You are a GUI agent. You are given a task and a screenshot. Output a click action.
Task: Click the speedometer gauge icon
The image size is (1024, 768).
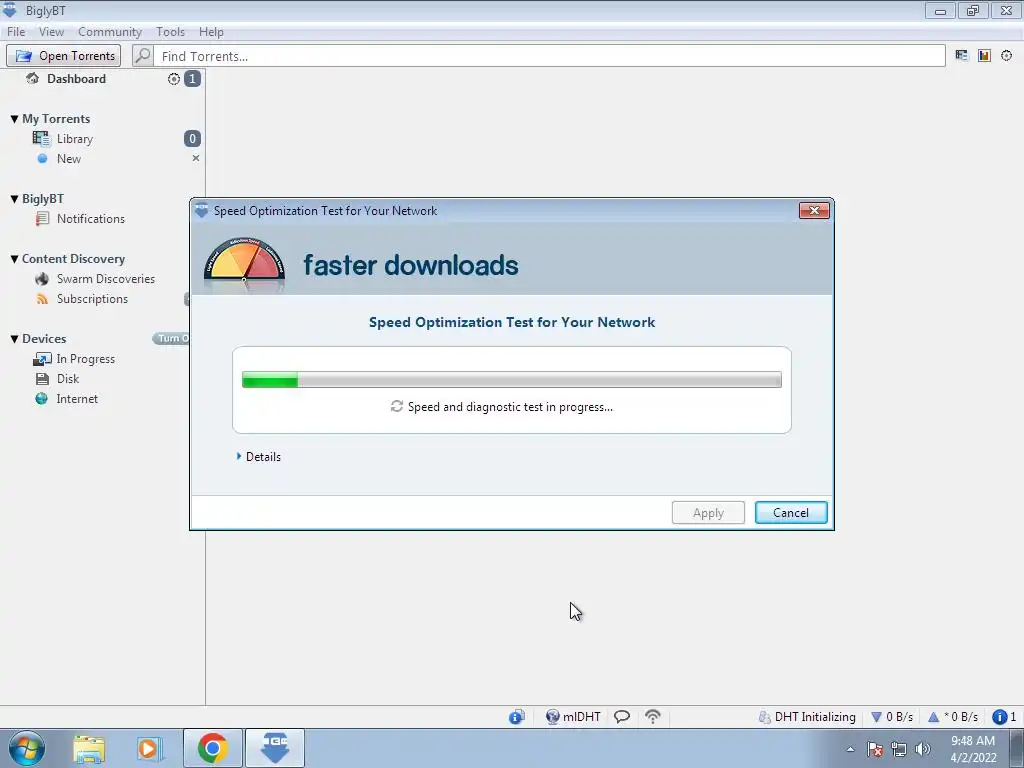point(244,264)
